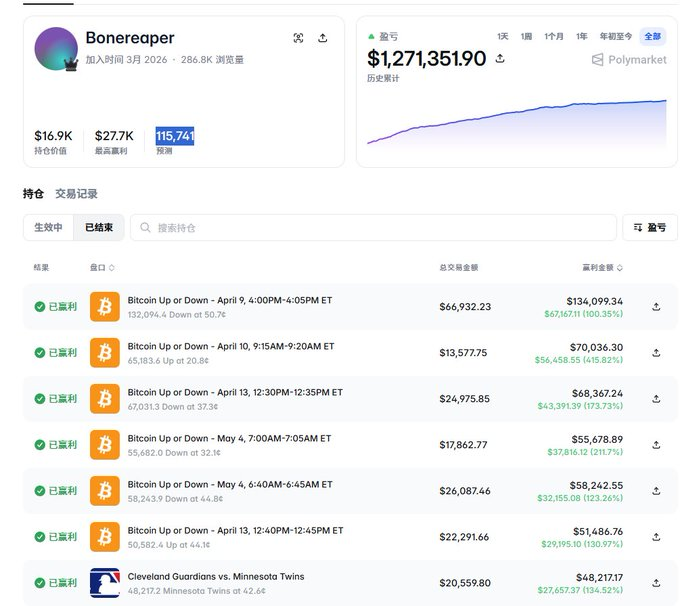Click the $48,217.17 winnings value
680x606 pixels.
[x=599, y=577]
